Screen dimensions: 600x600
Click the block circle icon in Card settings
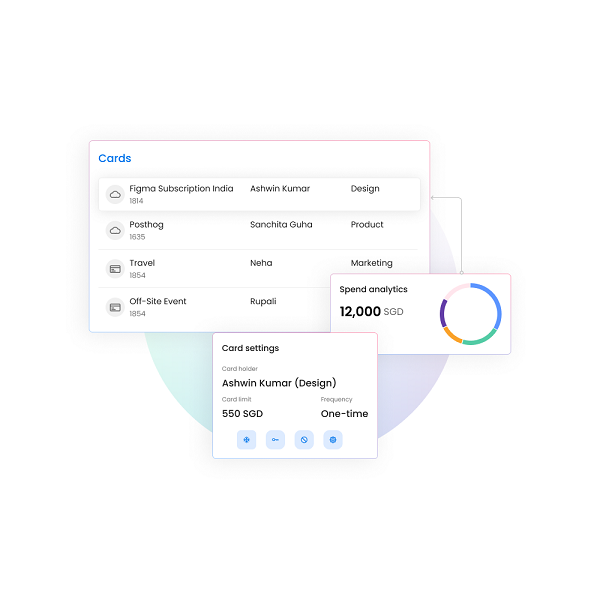point(304,439)
